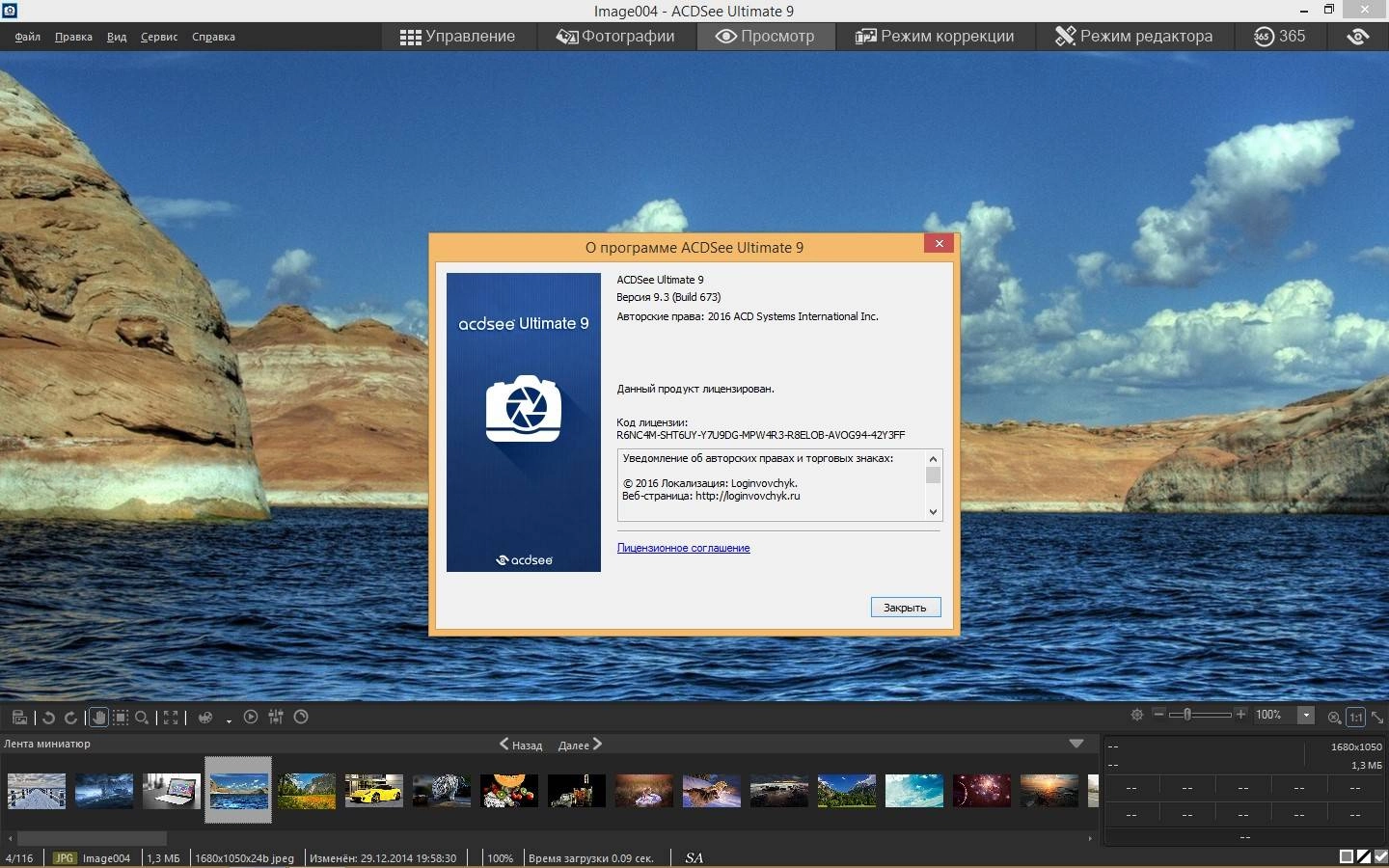Click the fit image diagonal arrows icon

(1377, 717)
